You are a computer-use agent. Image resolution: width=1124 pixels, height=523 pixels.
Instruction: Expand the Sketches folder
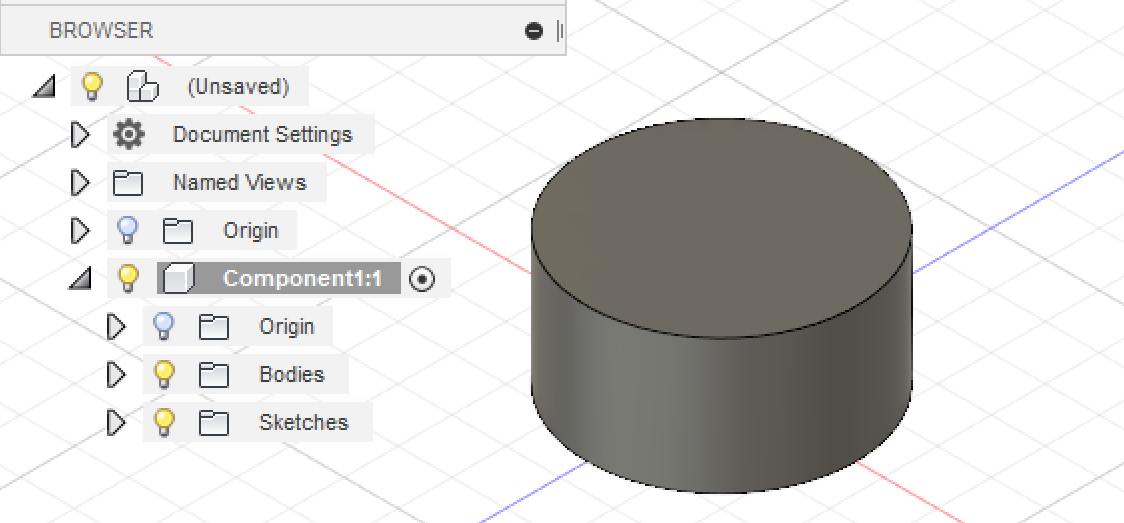pos(115,423)
